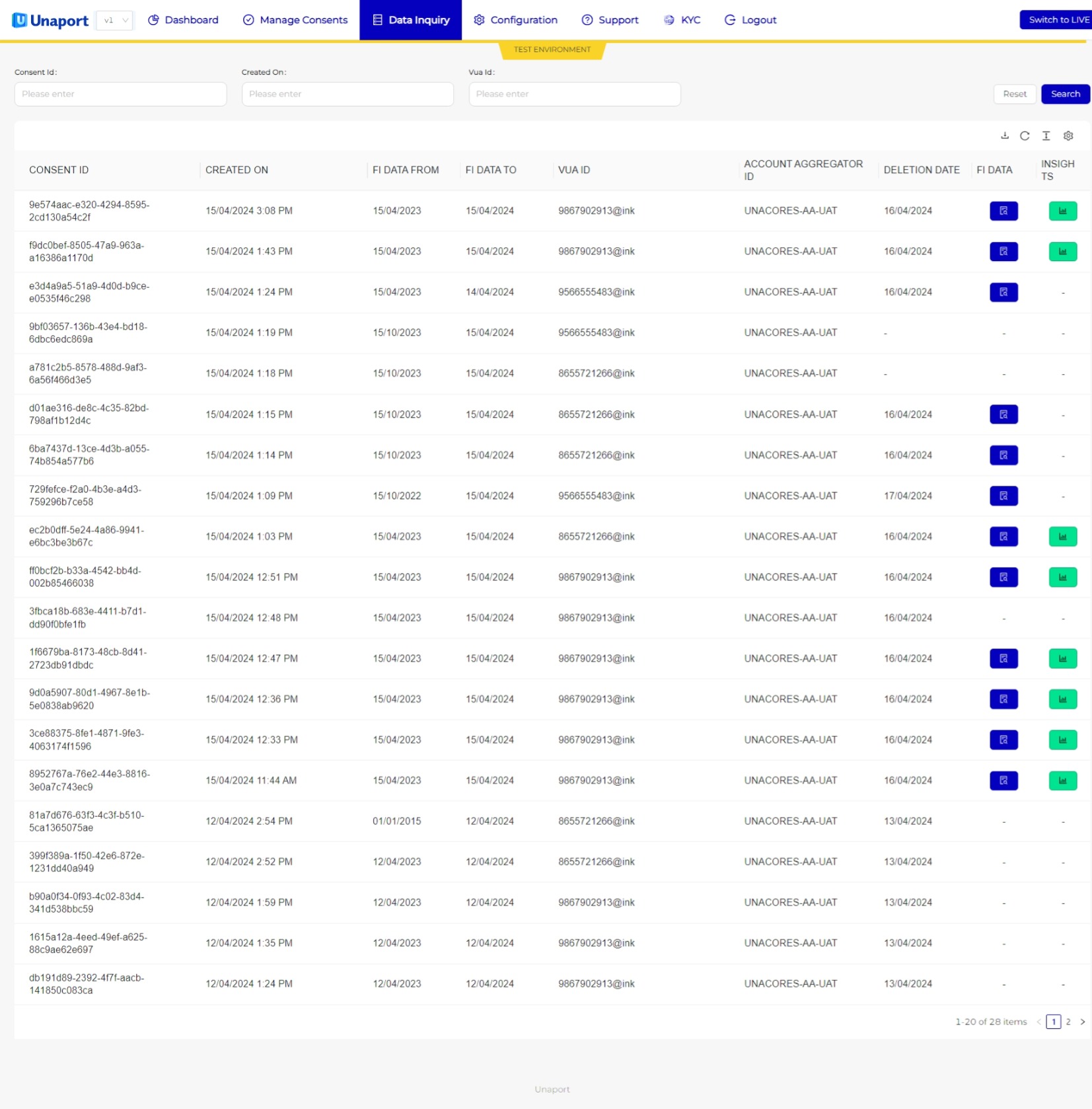1092x1109 pixels.
Task: Click FI data from 01/01/2015
Action: [x=396, y=822]
